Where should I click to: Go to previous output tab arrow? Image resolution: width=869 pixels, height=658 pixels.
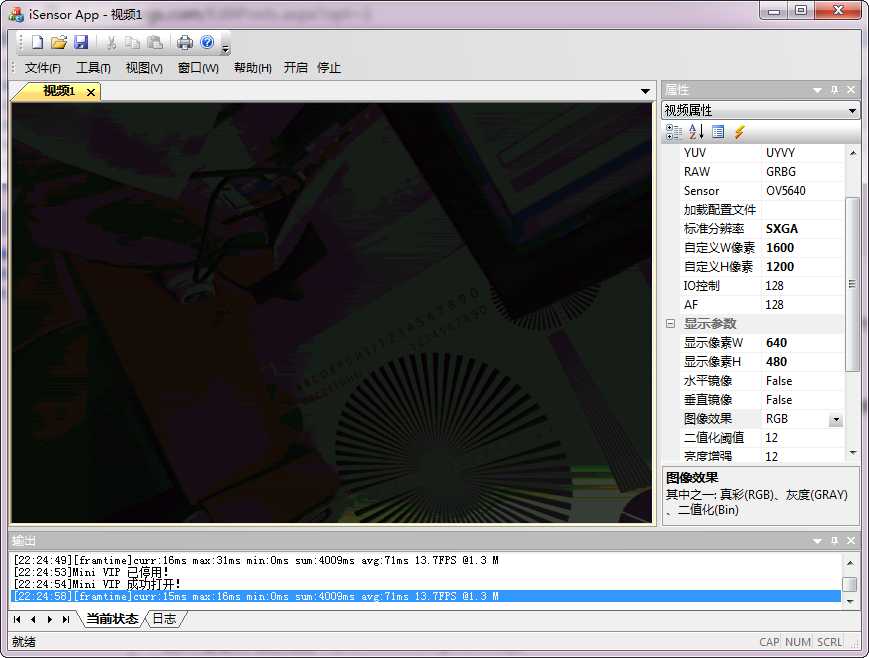pos(33,619)
